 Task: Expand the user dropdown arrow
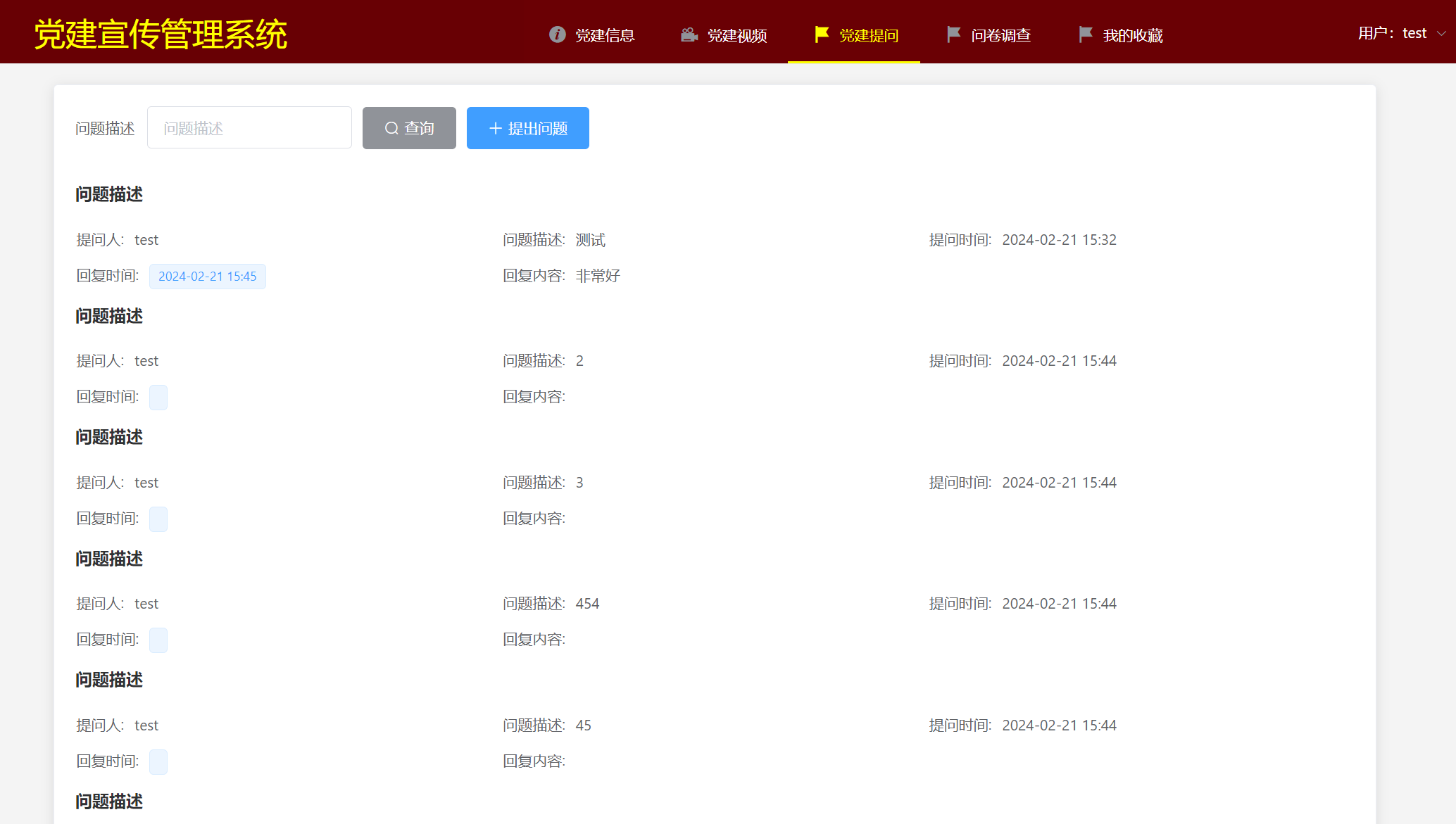pyautogui.click(x=1441, y=33)
